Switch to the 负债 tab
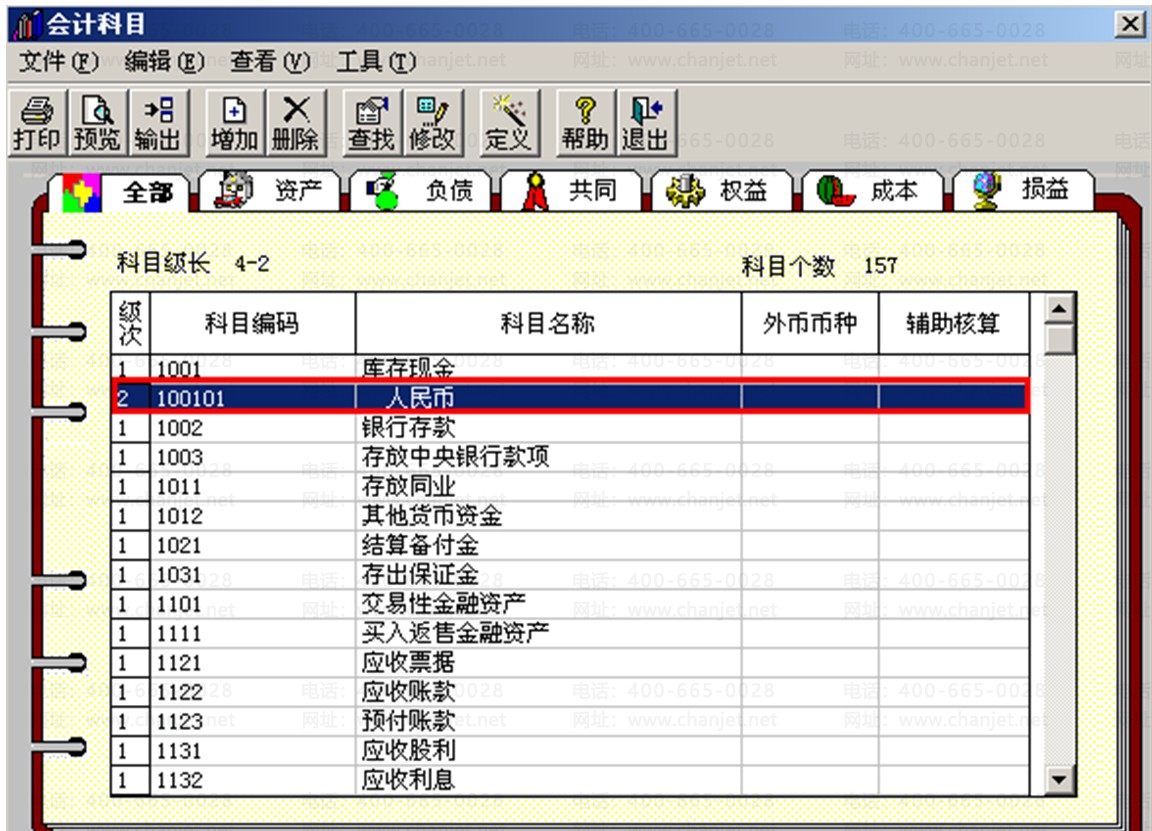Image resolution: width=1152 pixels, height=831 pixels. [420, 193]
